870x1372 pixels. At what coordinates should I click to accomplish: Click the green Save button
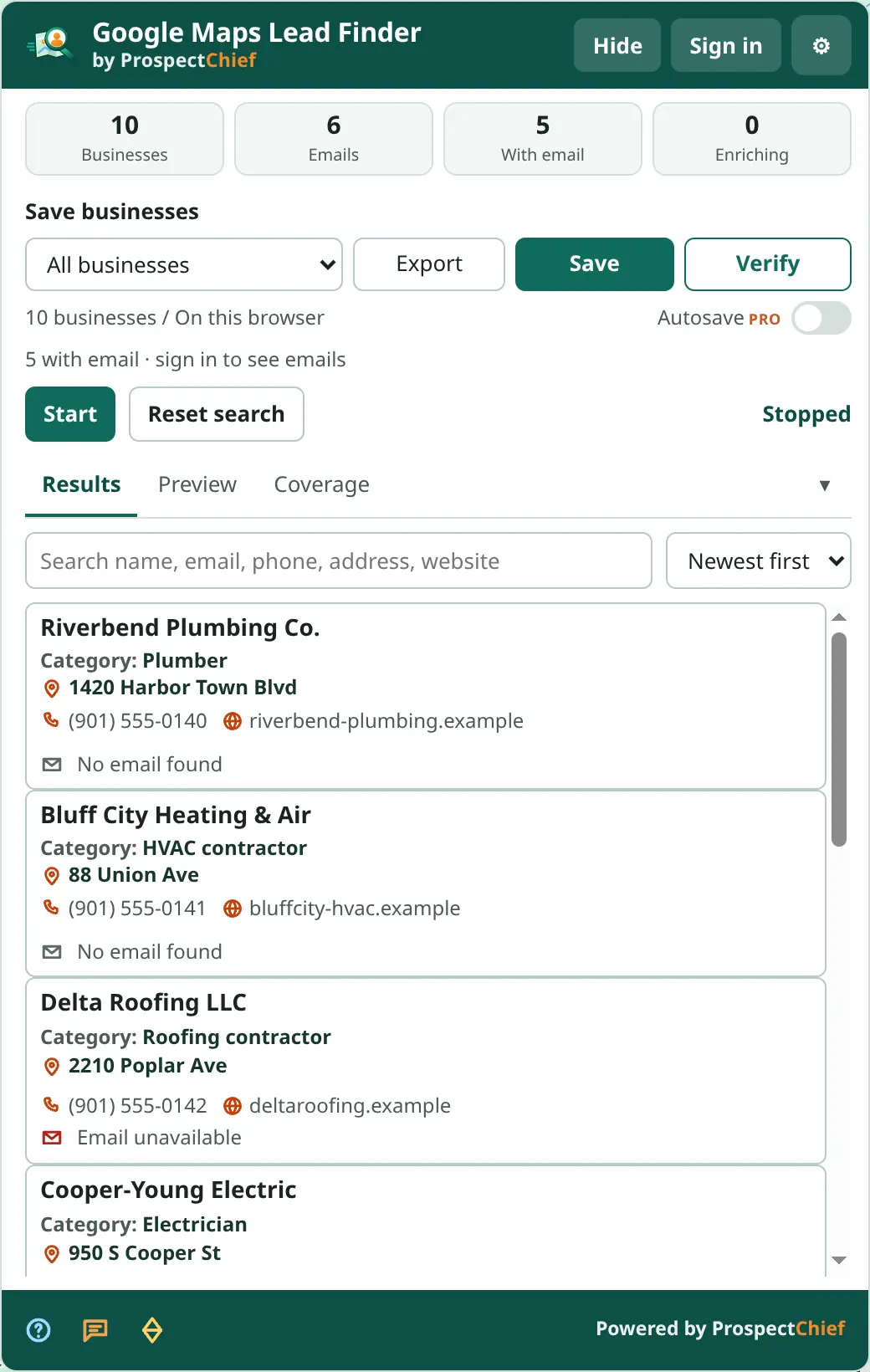[x=595, y=264]
